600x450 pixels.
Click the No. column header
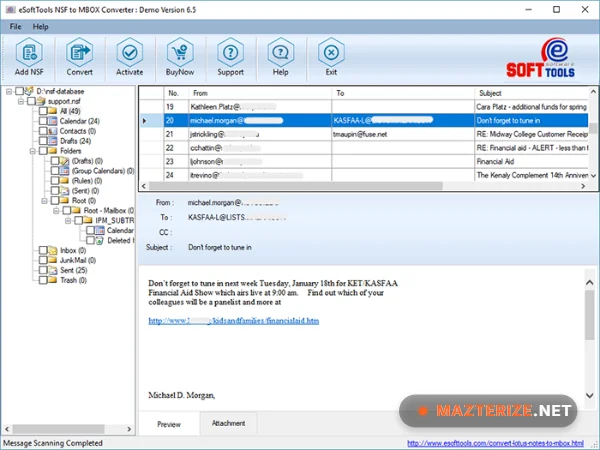pos(176,93)
